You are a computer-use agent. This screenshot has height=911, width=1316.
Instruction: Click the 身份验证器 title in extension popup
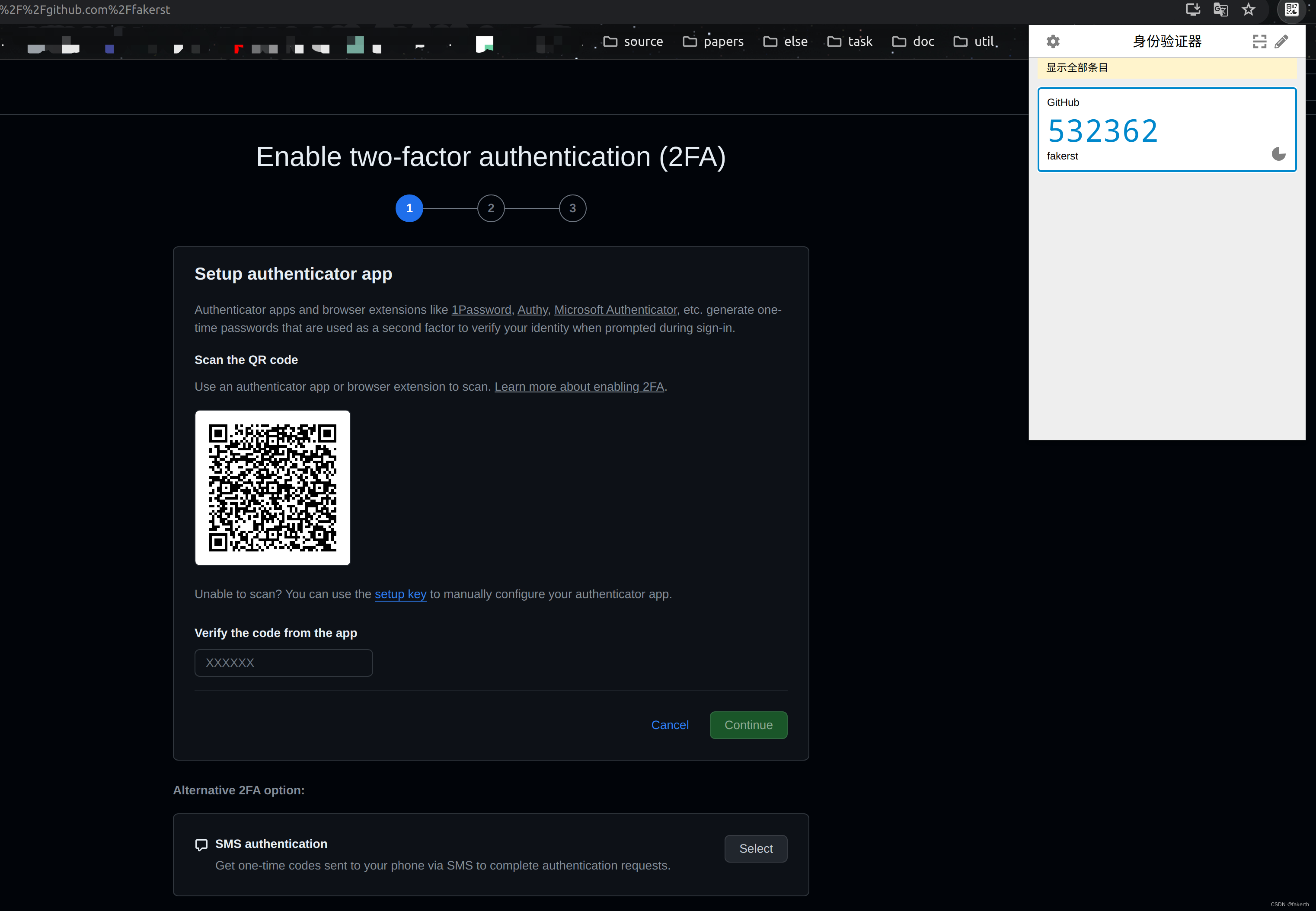pyautogui.click(x=1166, y=41)
